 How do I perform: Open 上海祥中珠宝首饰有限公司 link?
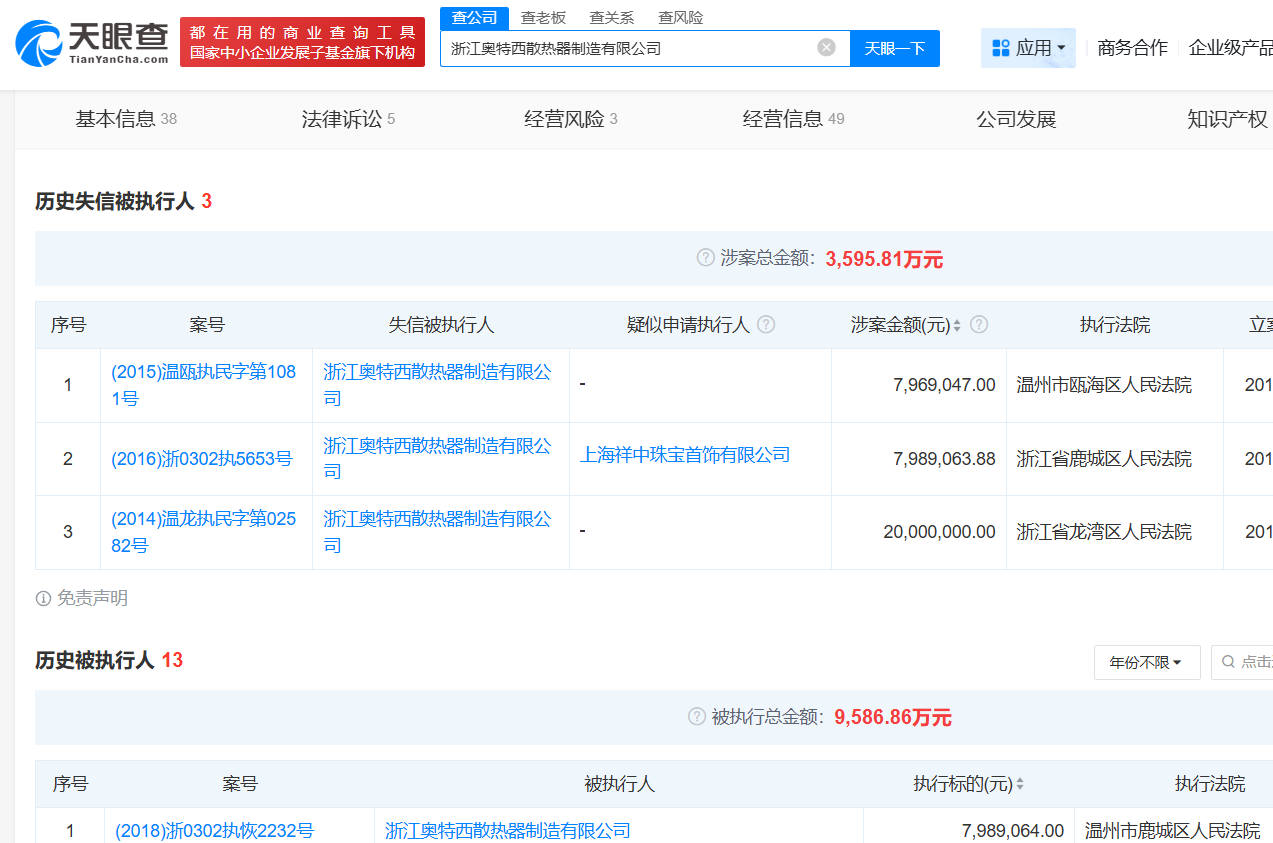685,455
